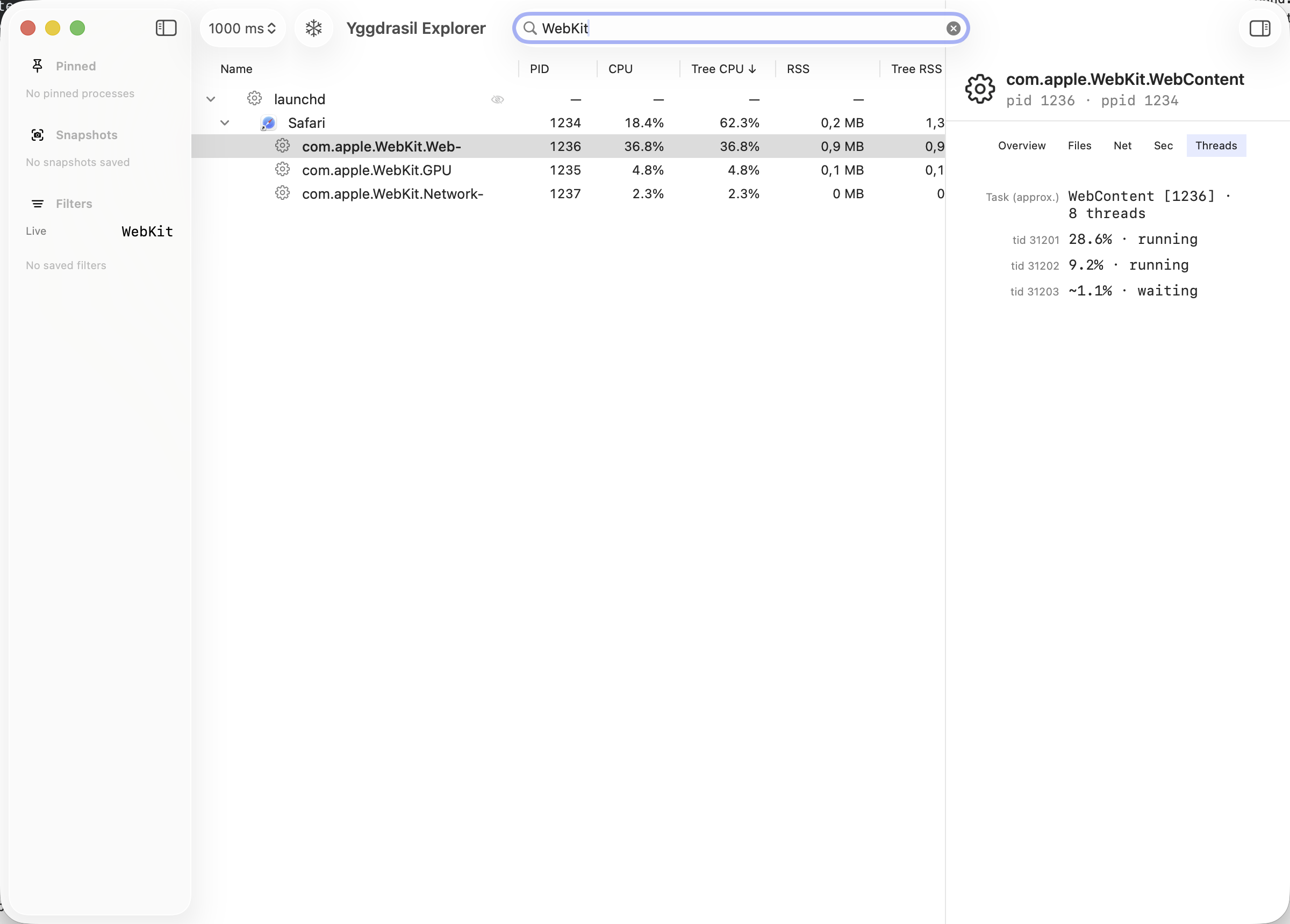
Task: Click the Pinned section heading
Action: point(76,66)
